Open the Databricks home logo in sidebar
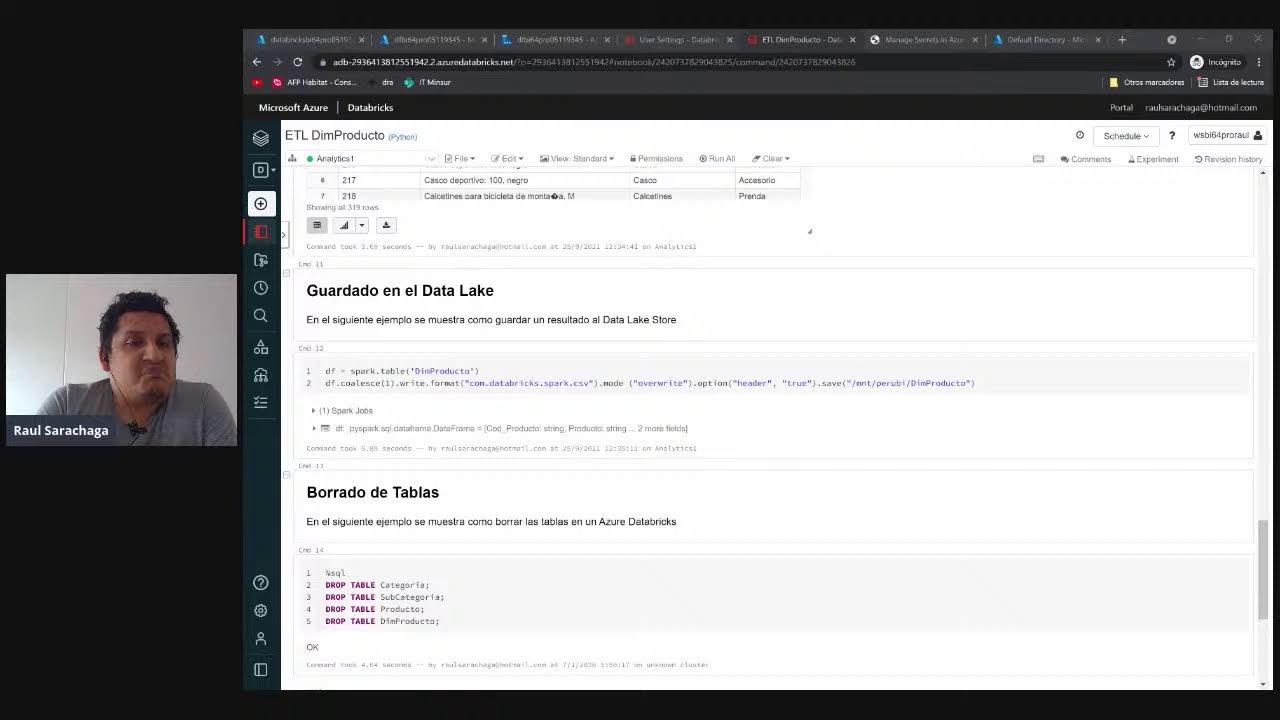This screenshot has height=720, width=1280. pos(261,138)
